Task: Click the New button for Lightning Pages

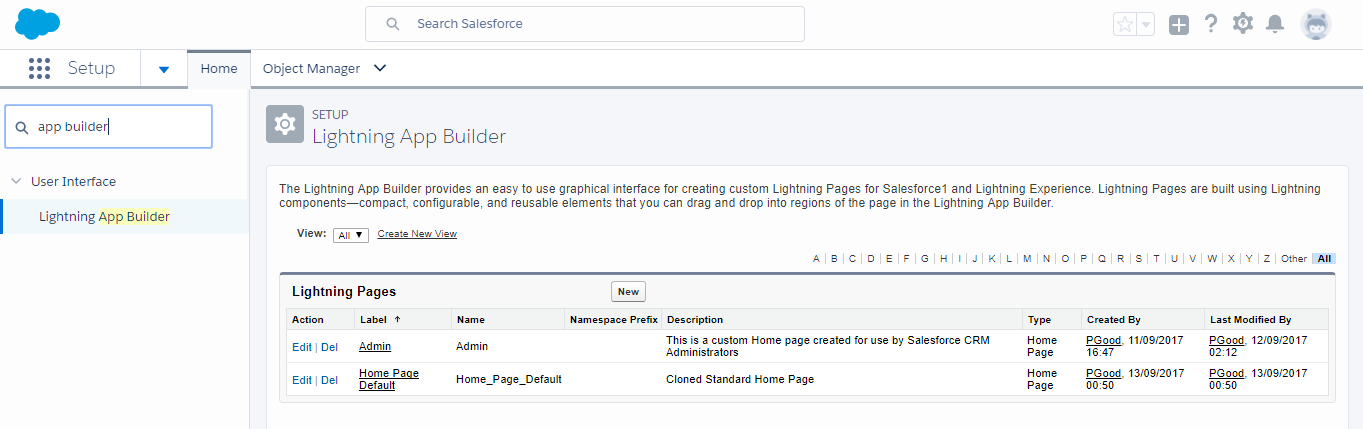Action: click(628, 292)
